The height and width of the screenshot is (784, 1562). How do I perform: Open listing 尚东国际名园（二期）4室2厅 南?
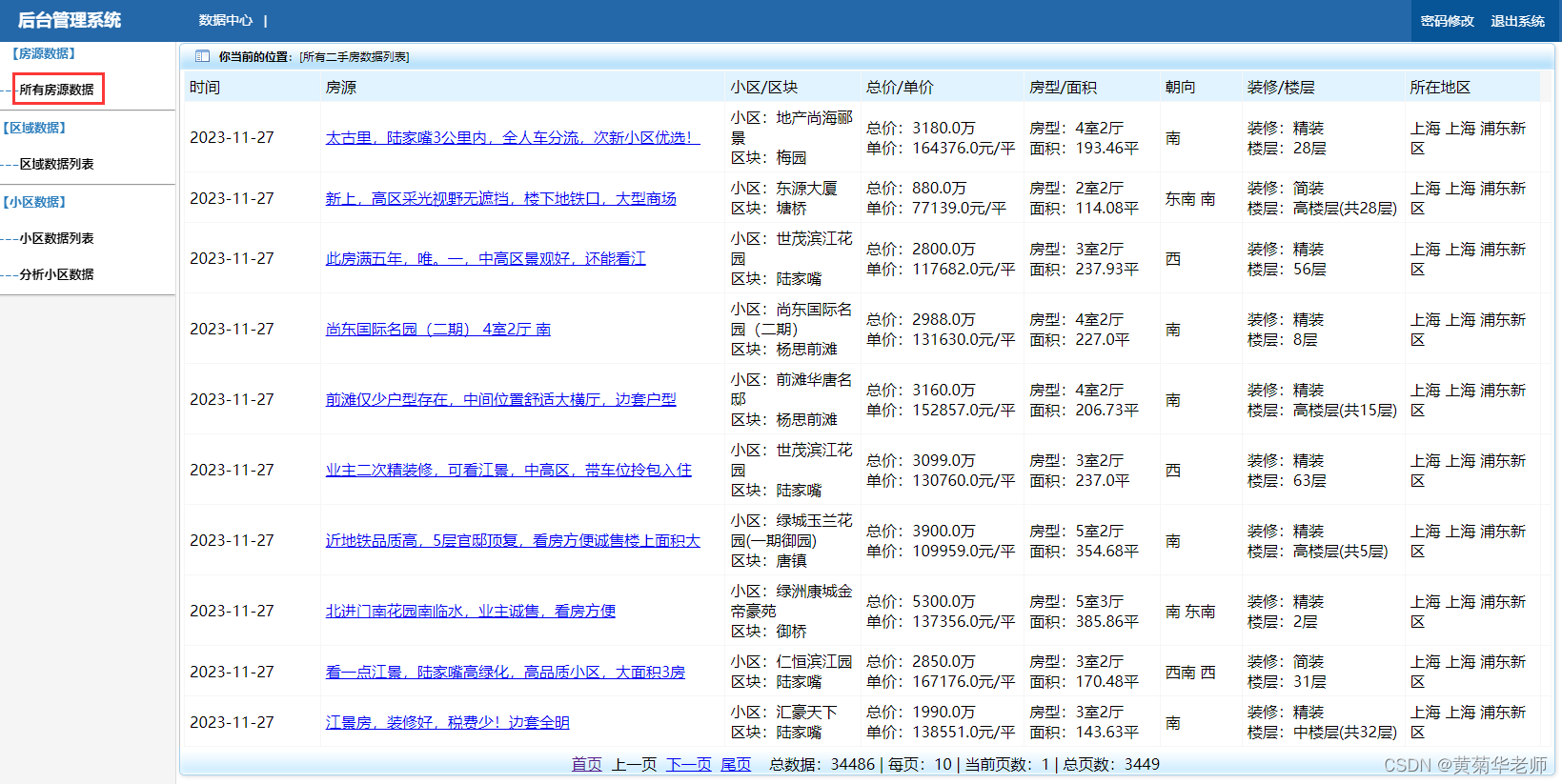[x=438, y=329]
